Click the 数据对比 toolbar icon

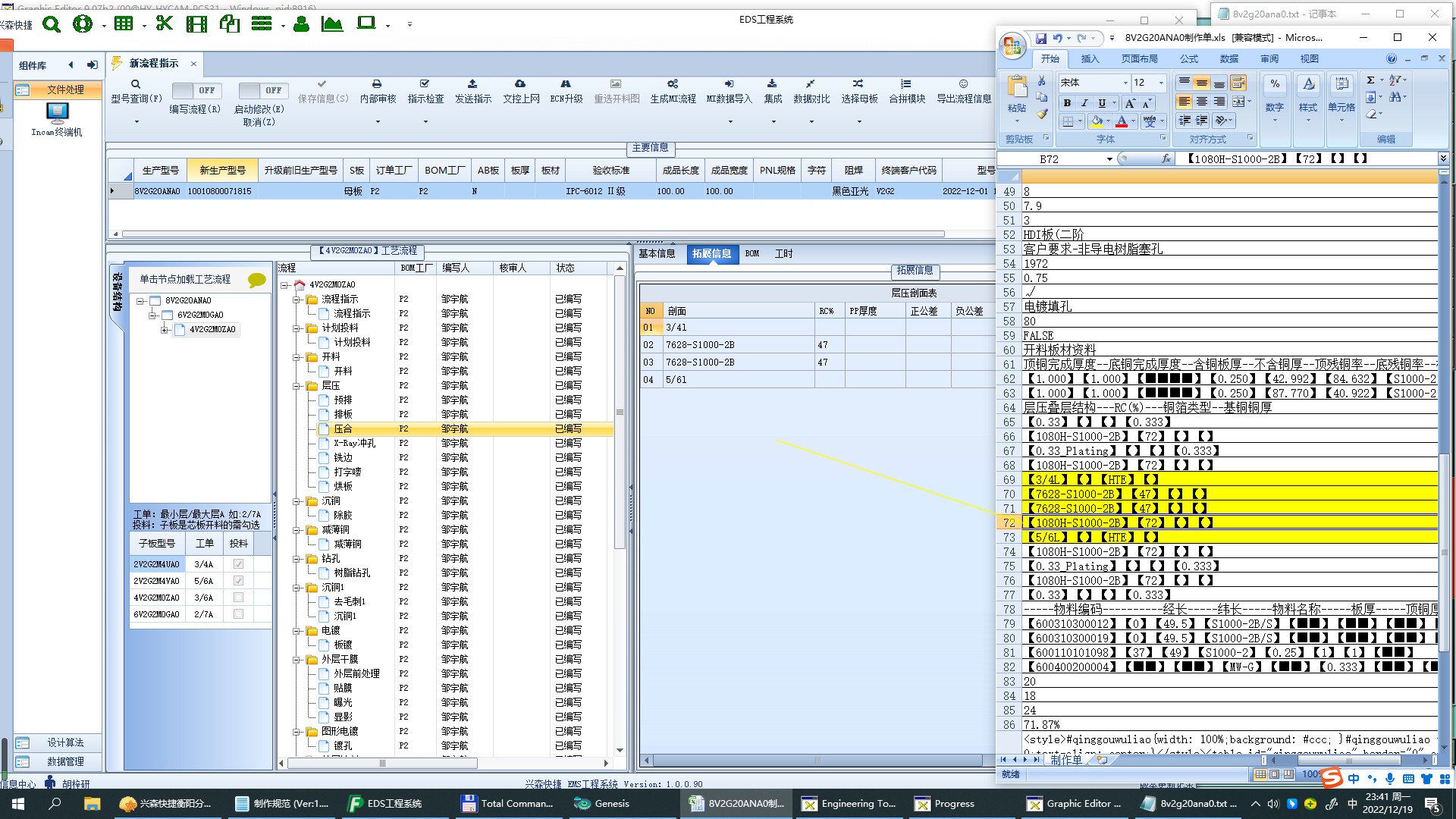click(x=810, y=84)
